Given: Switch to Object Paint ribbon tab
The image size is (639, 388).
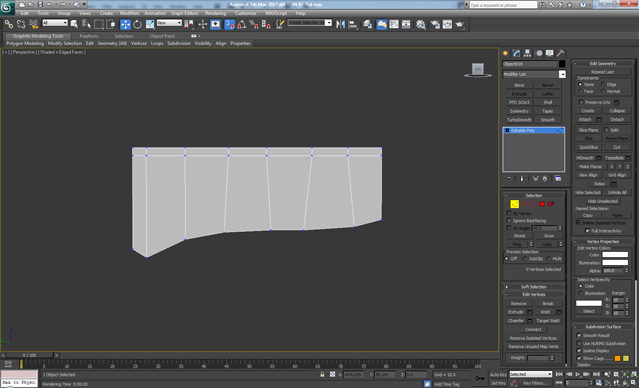Looking at the screenshot, I should [162, 36].
